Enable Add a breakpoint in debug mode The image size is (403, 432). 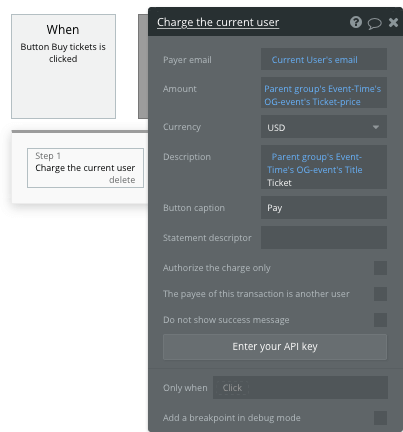[x=380, y=418]
